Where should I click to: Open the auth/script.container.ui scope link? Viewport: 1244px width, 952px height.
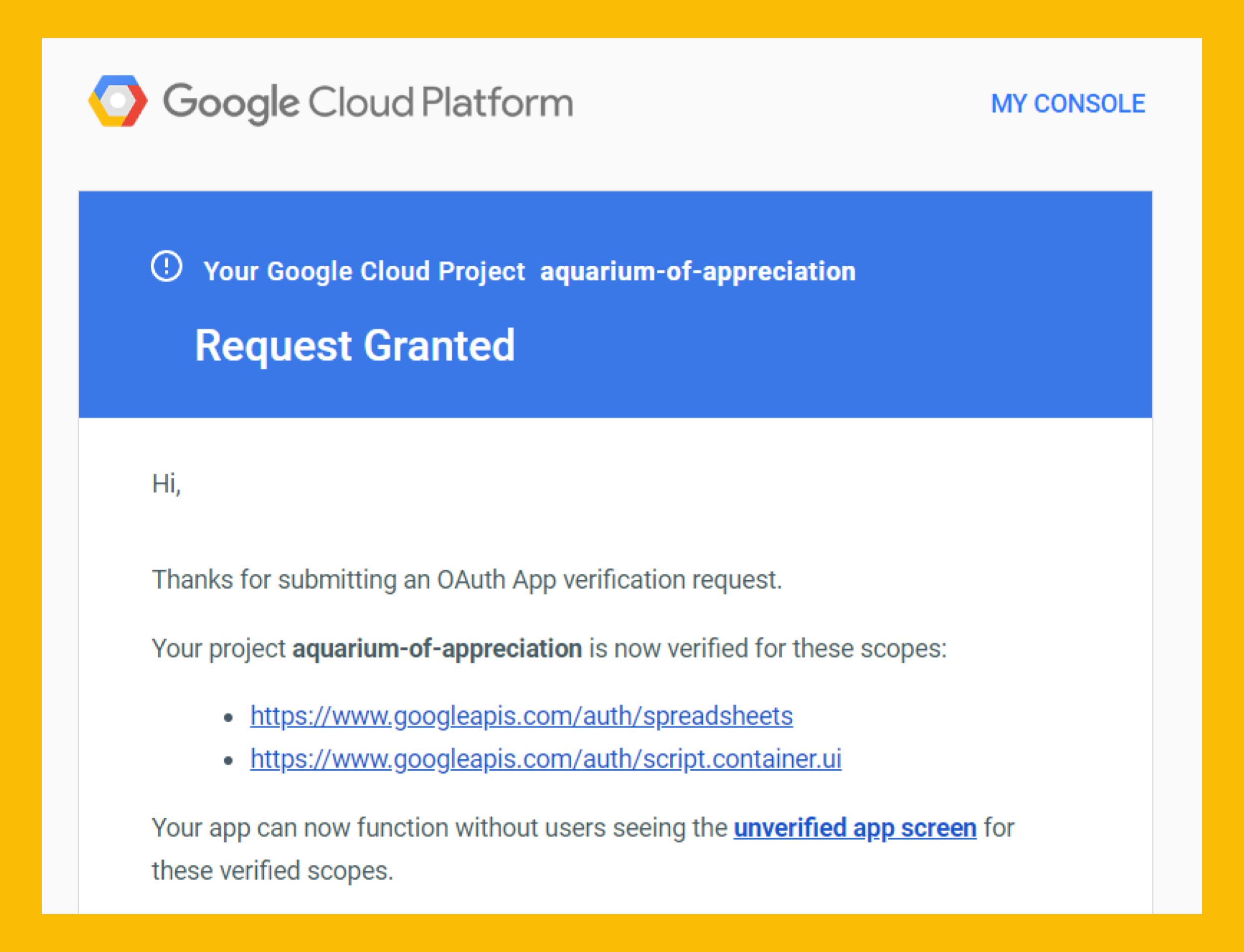coord(545,759)
